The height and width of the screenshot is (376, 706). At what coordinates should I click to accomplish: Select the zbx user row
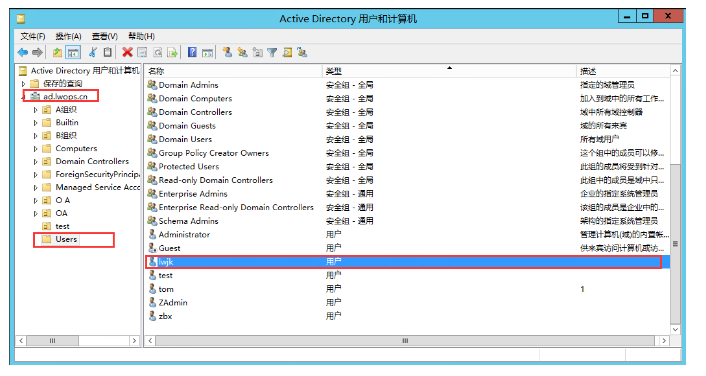tap(407, 316)
